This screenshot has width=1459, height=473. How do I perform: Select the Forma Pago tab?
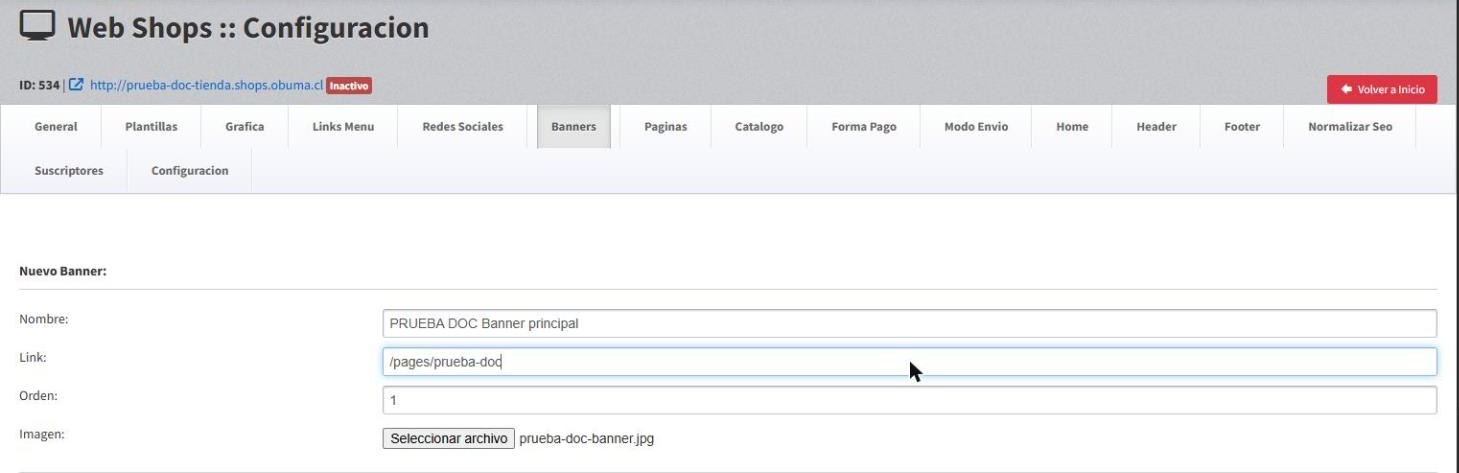click(863, 127)
